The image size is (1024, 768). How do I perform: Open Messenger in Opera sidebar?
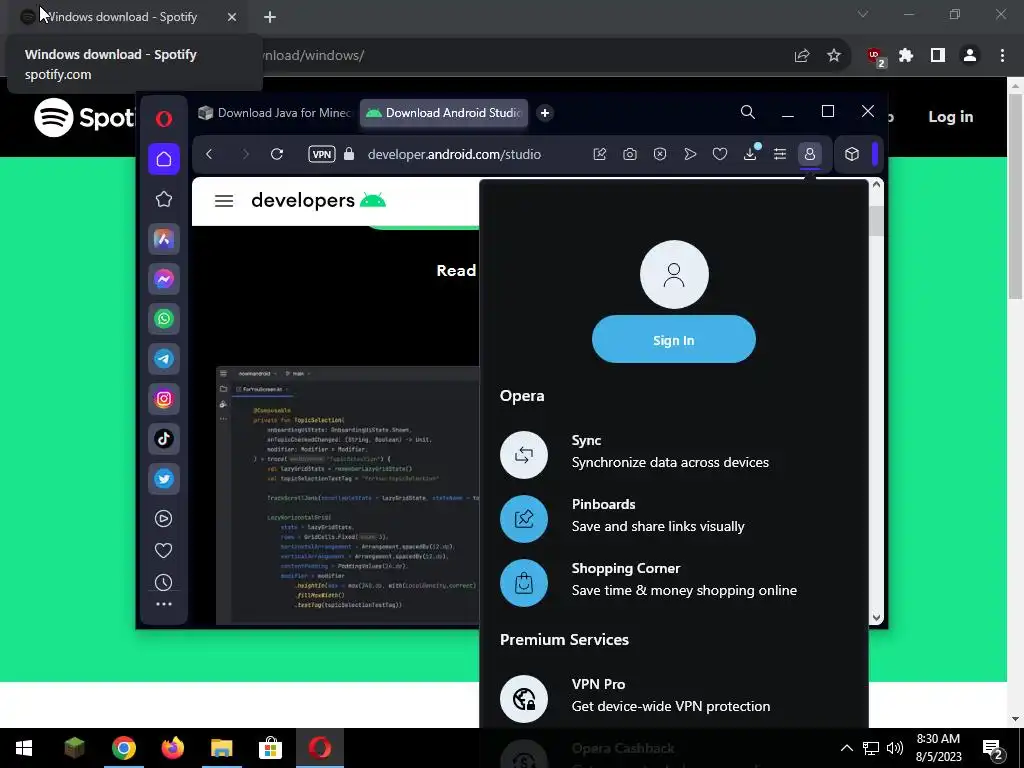[164, 279]
